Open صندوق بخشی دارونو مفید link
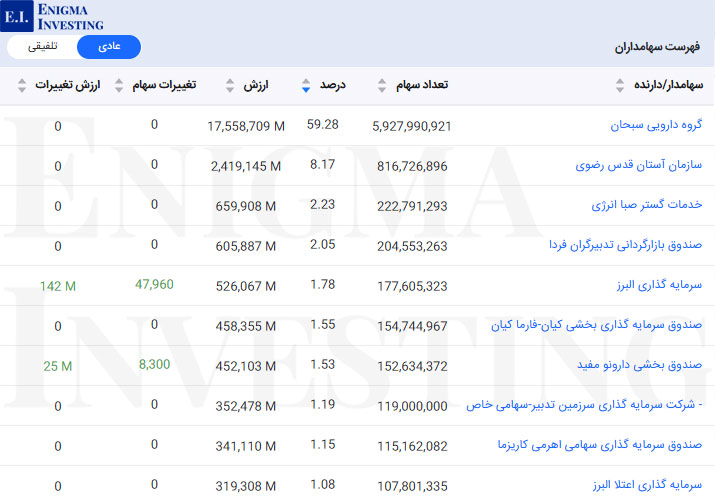 tap(639, 365)
